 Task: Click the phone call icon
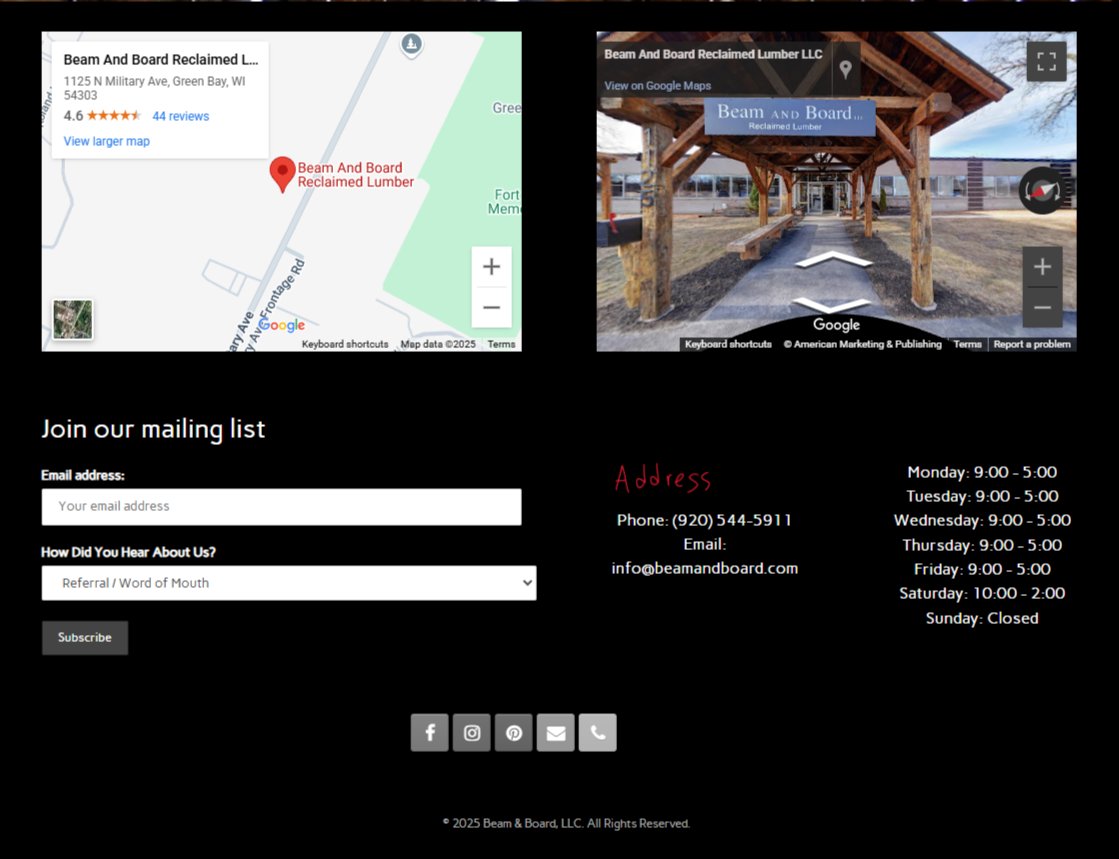pyautogui.click(x=598, y=733)
